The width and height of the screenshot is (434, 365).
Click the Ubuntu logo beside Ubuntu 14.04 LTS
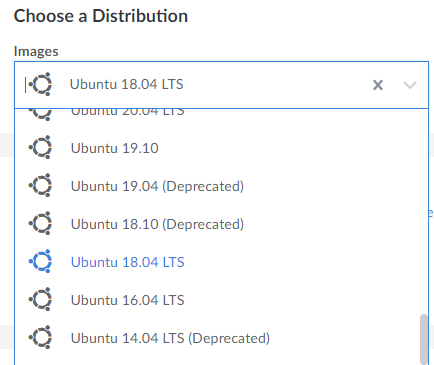(40, 337)
